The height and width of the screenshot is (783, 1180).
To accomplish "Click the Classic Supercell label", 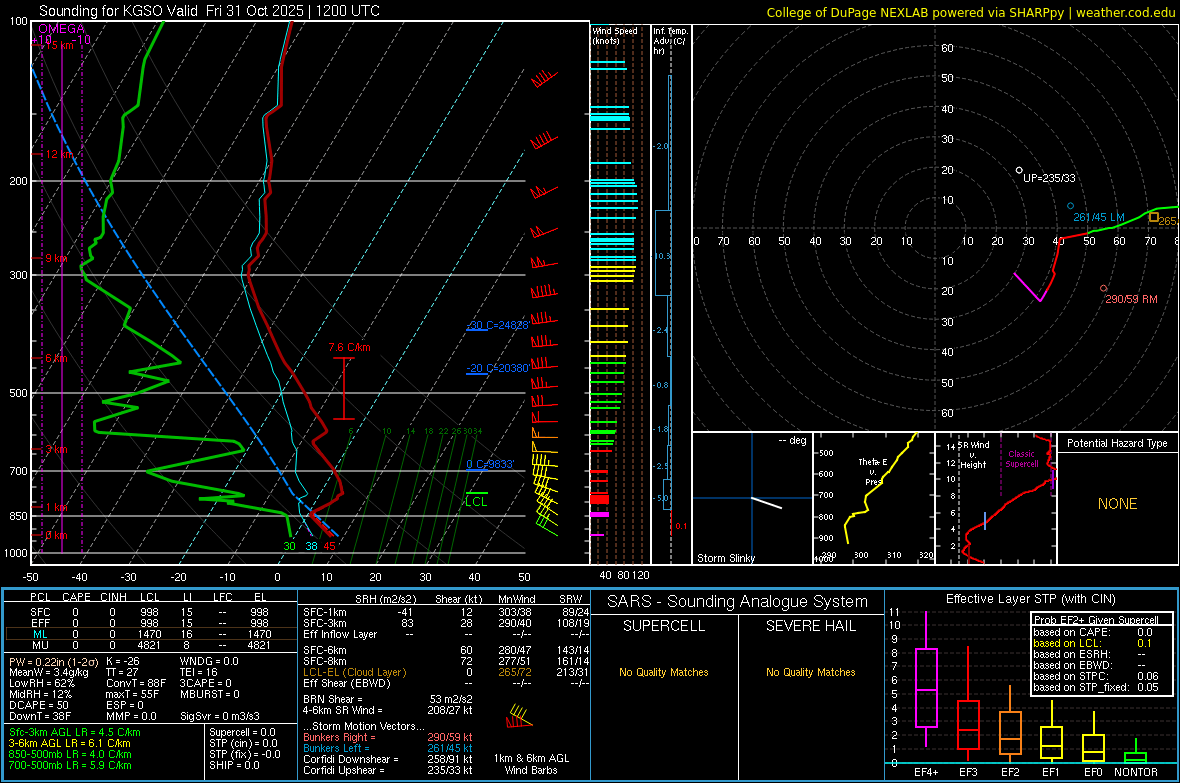I will point(1022,459).
